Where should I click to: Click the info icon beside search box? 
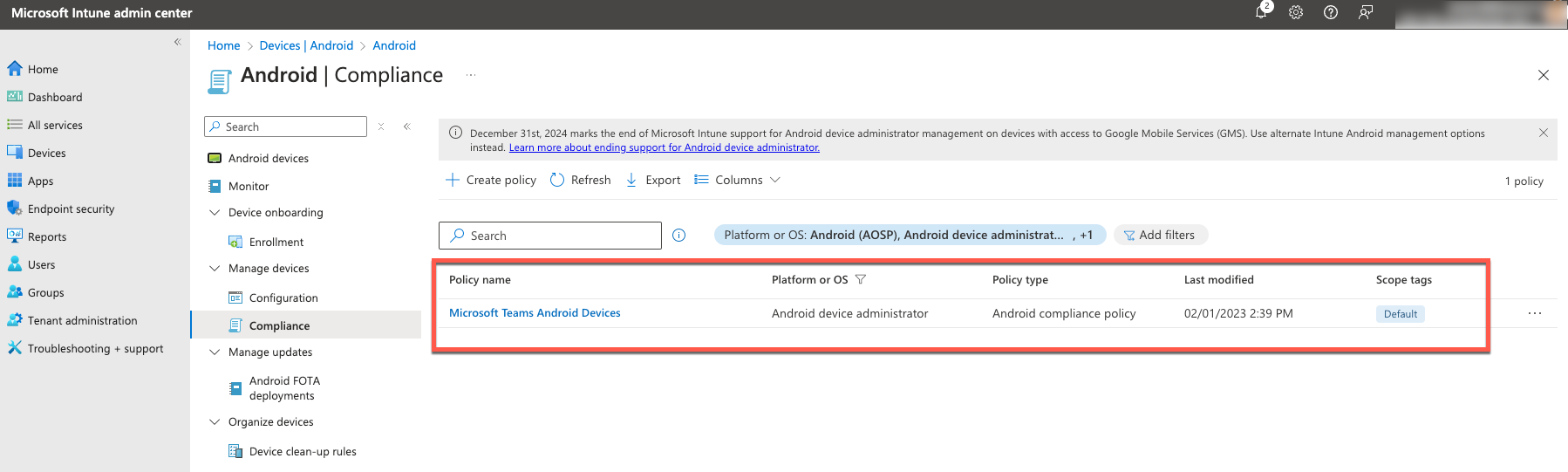coord(679,236)
